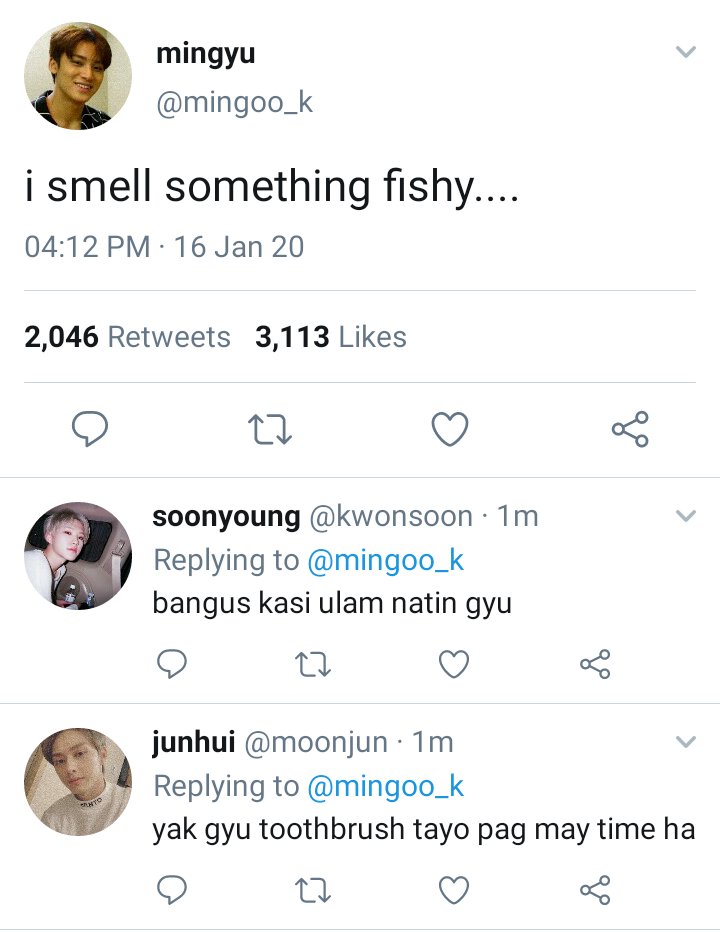Open @mingoo_k mention in soonyoung's reply
Screen dimensions: 720x932
(x=385, y=560)
